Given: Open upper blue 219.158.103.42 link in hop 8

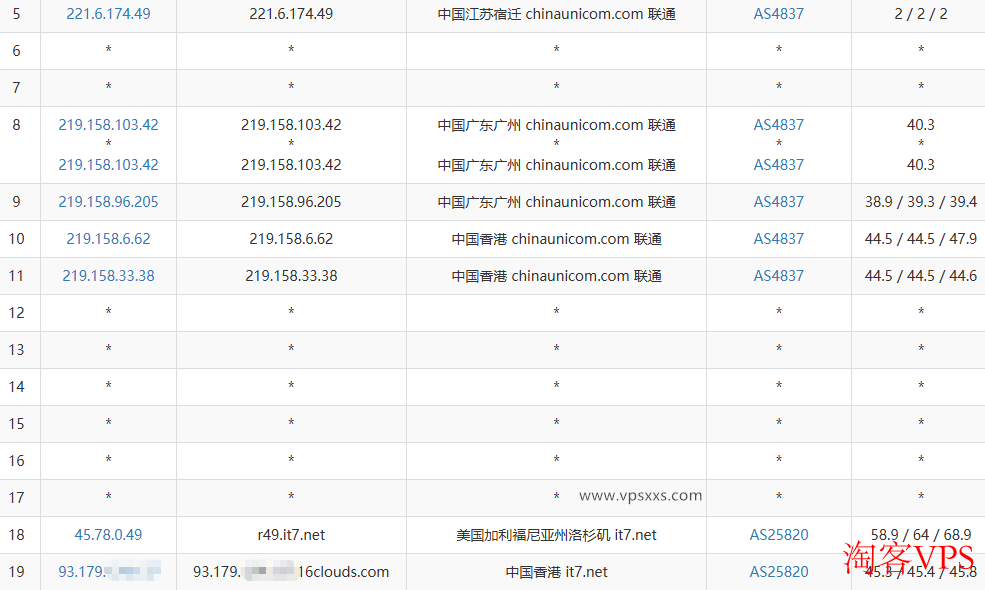Looking at the screenshot, I should click(108, 125).
